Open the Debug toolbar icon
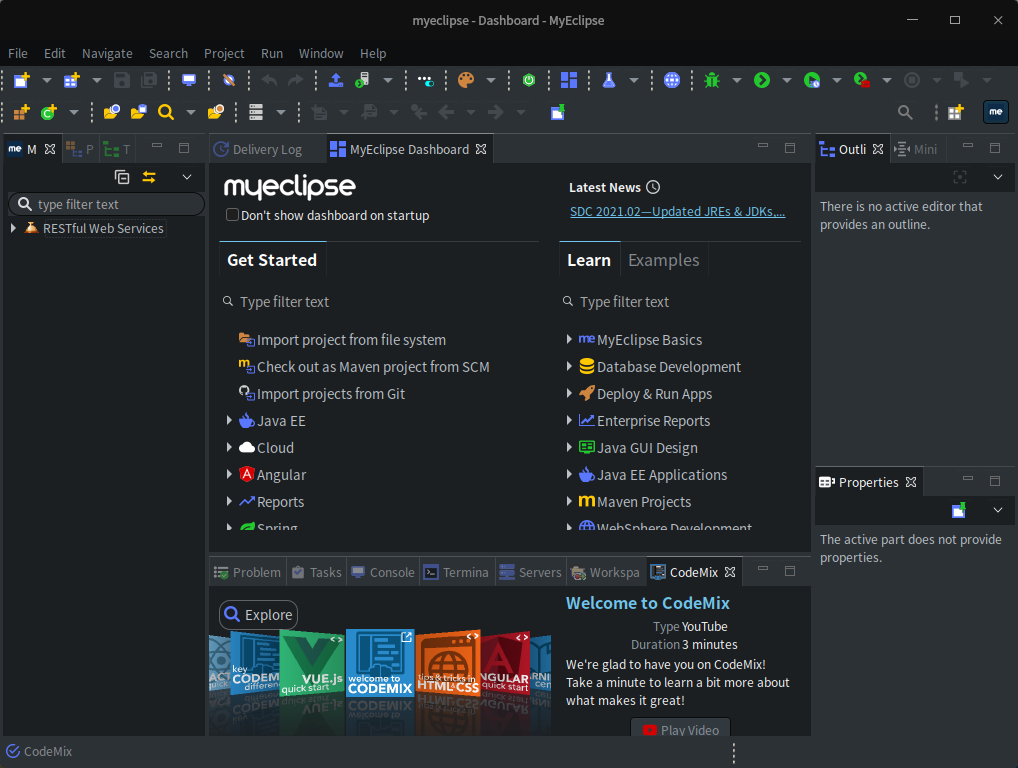This screenshot has height=768, width=1018. [x=713, y=80]
